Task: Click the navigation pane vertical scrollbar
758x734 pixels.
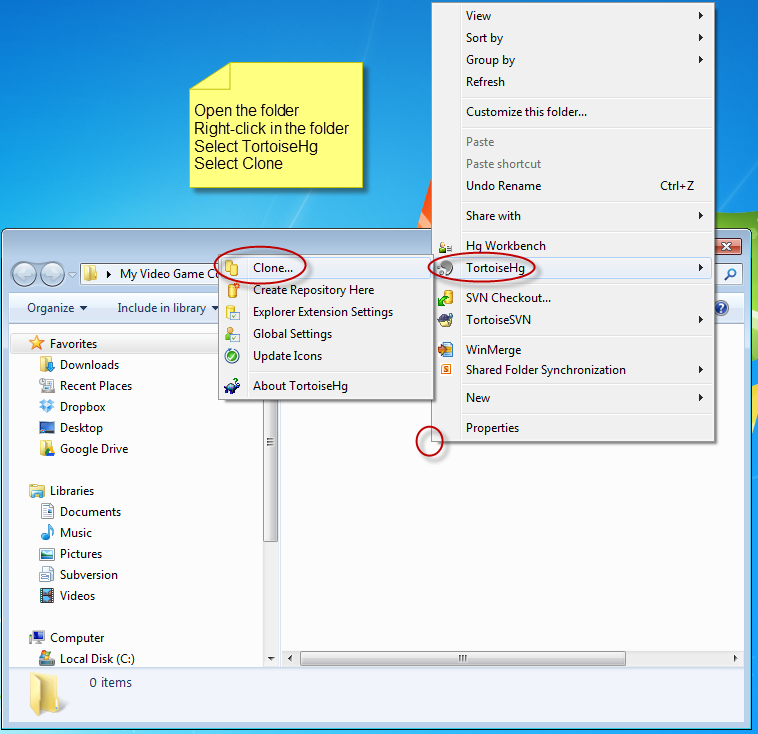Action: pyautogui.click(x=271, y=471)
